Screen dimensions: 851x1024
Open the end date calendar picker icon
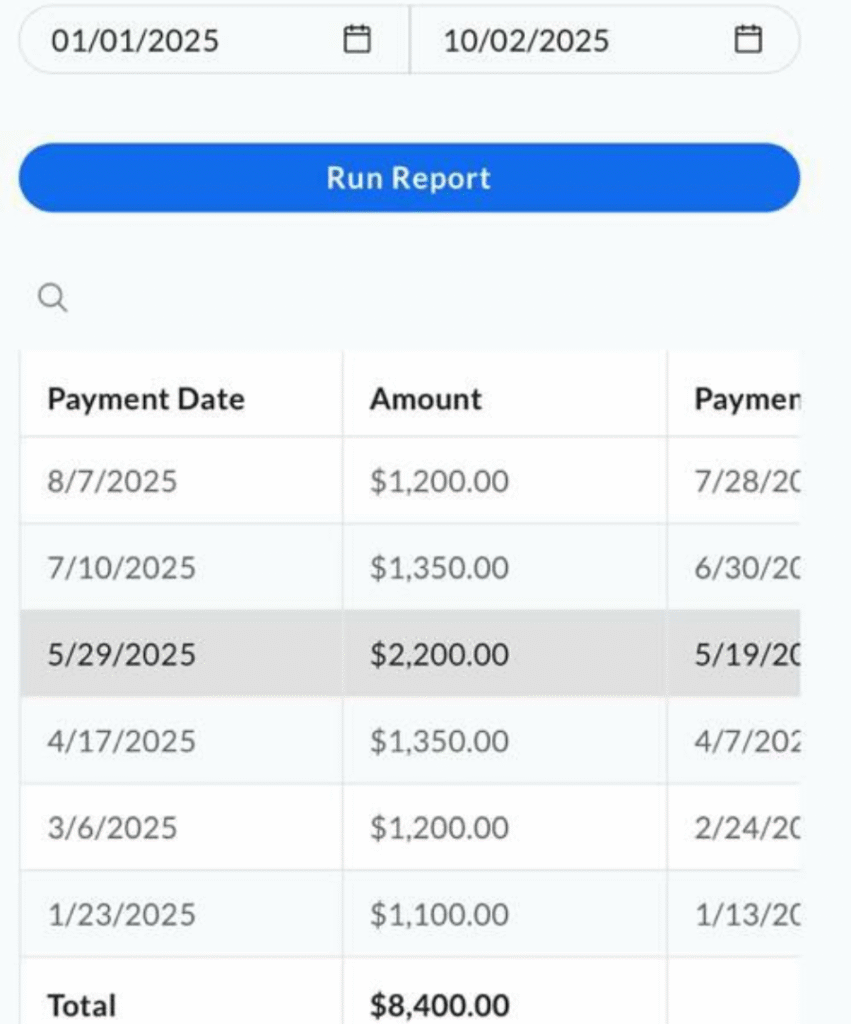tap(748, 40)
